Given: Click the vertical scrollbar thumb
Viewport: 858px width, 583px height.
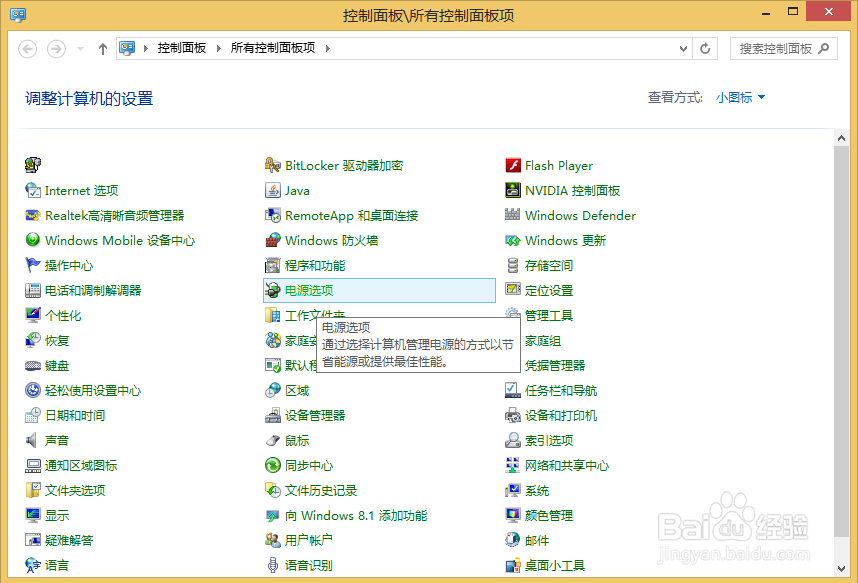Looking at the screenshot, I should (842, 341).
